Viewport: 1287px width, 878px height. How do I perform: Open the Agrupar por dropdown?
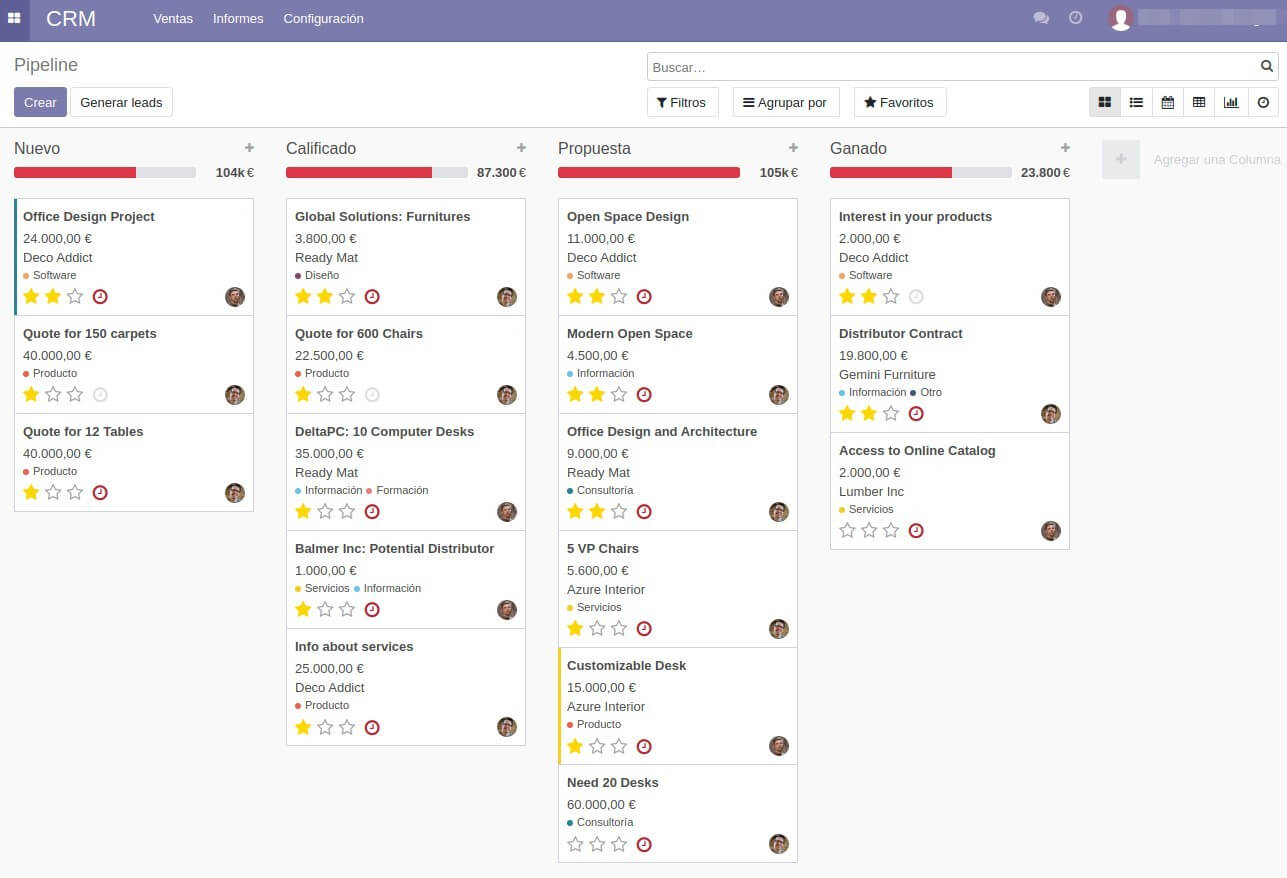tap(786, 101)
